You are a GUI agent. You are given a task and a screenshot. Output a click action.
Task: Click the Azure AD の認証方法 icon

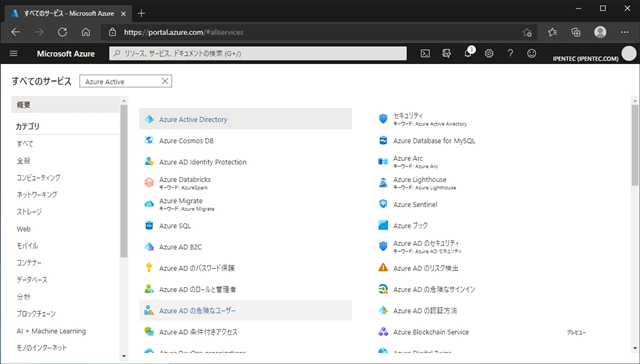(x=383, y=310)
